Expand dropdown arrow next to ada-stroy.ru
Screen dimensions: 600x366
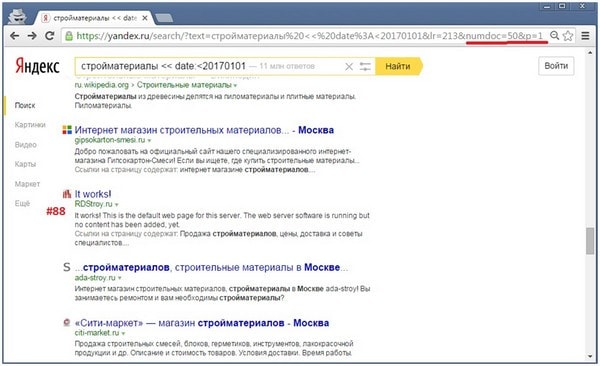(x=120, y=278)
